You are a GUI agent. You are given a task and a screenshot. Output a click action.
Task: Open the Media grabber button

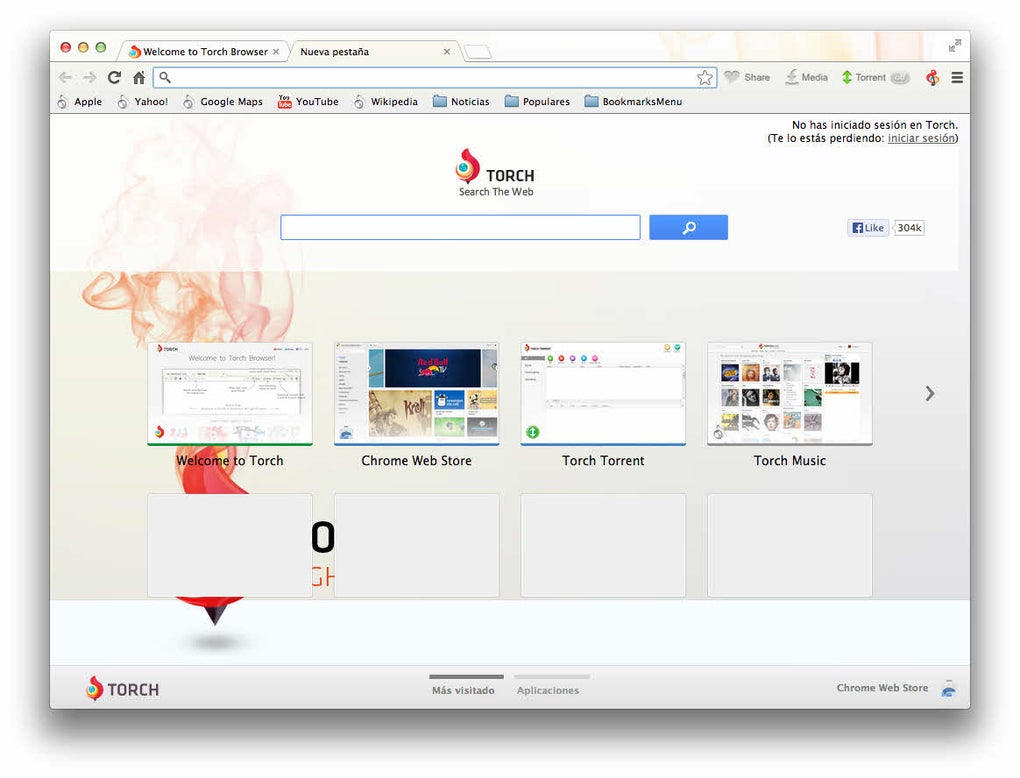point(807,77)
